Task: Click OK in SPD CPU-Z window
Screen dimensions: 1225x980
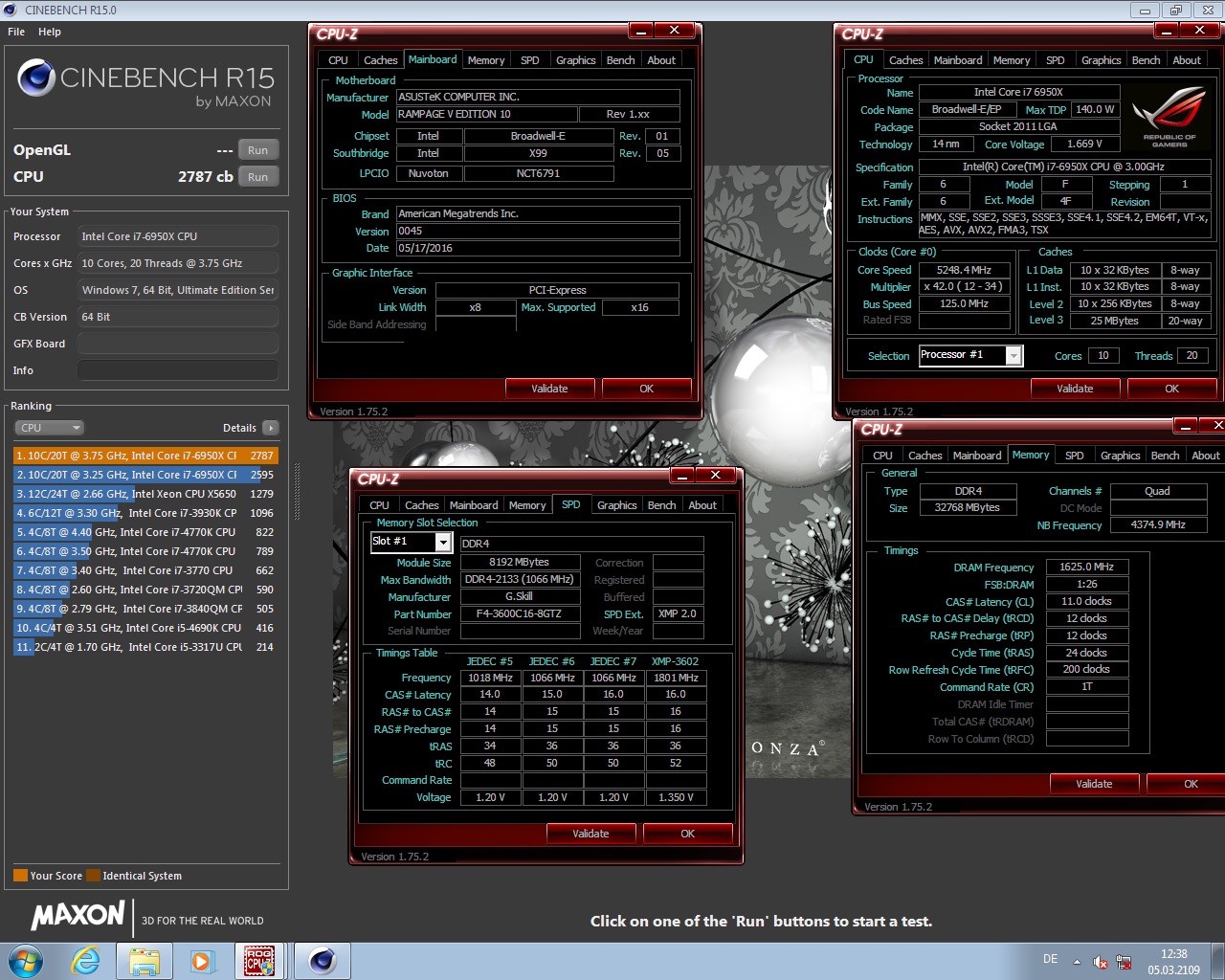Action: point(687,834)
